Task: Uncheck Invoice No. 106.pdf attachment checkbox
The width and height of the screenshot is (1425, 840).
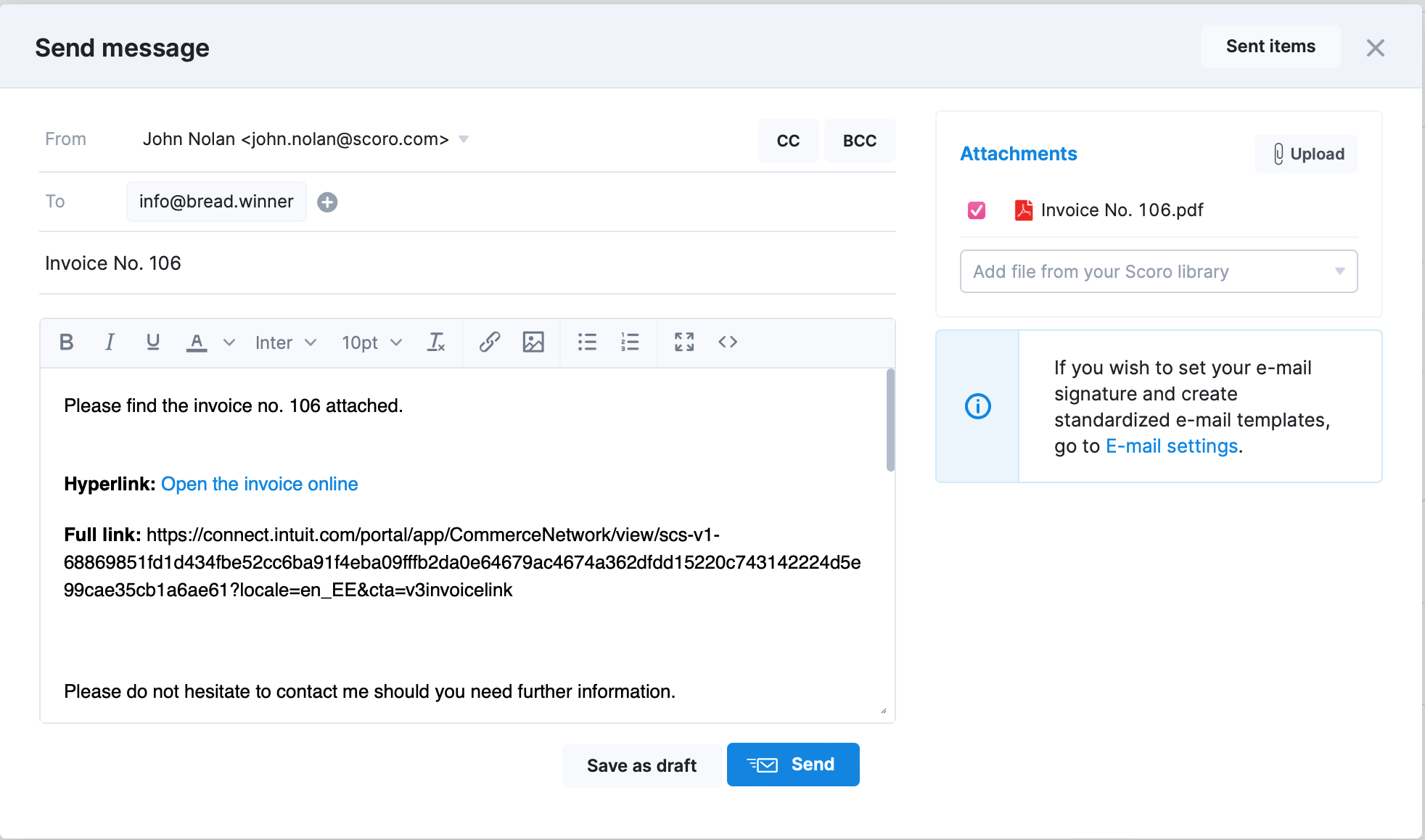Action: point(977,210)
